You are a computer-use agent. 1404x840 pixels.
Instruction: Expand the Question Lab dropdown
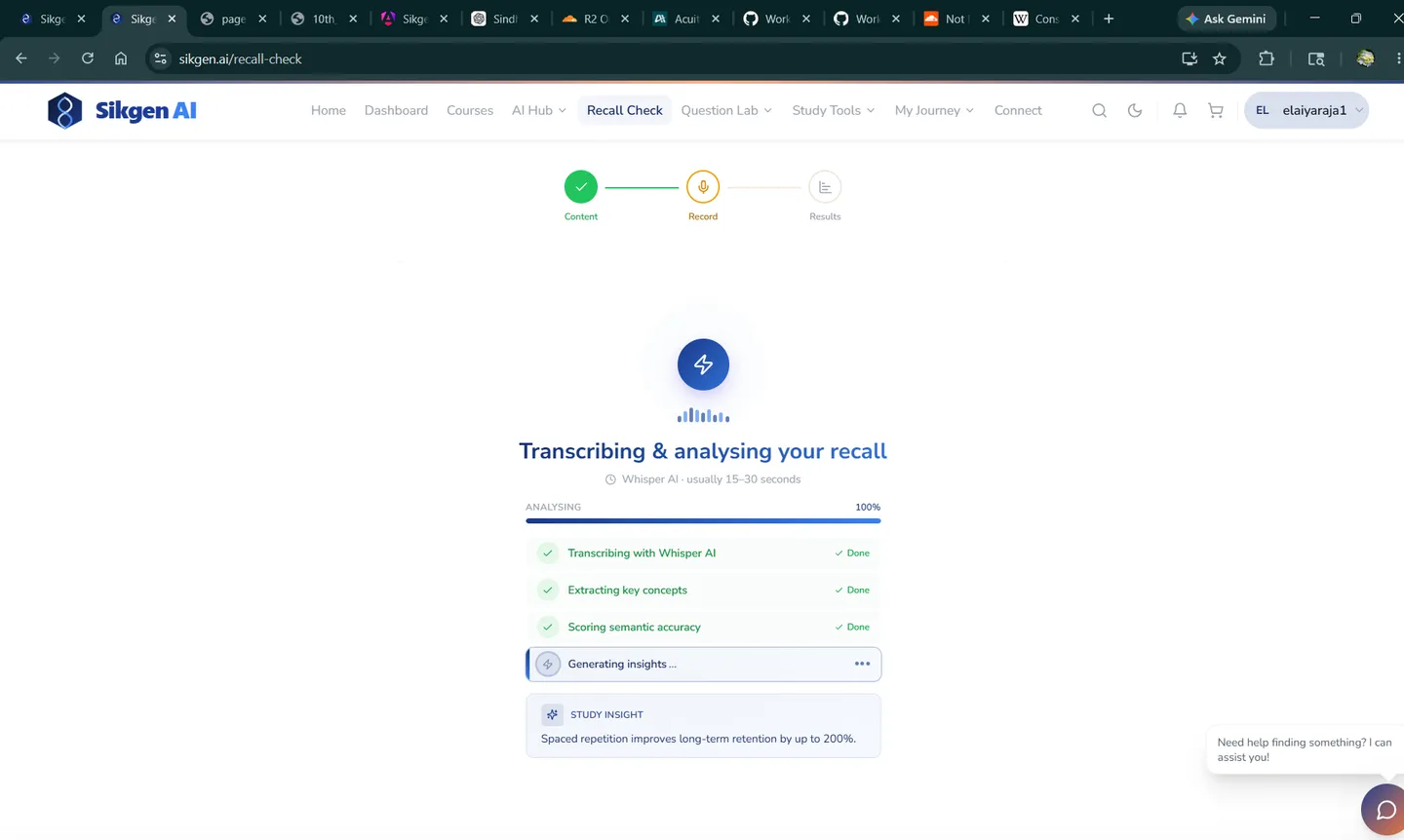(726, 110)
